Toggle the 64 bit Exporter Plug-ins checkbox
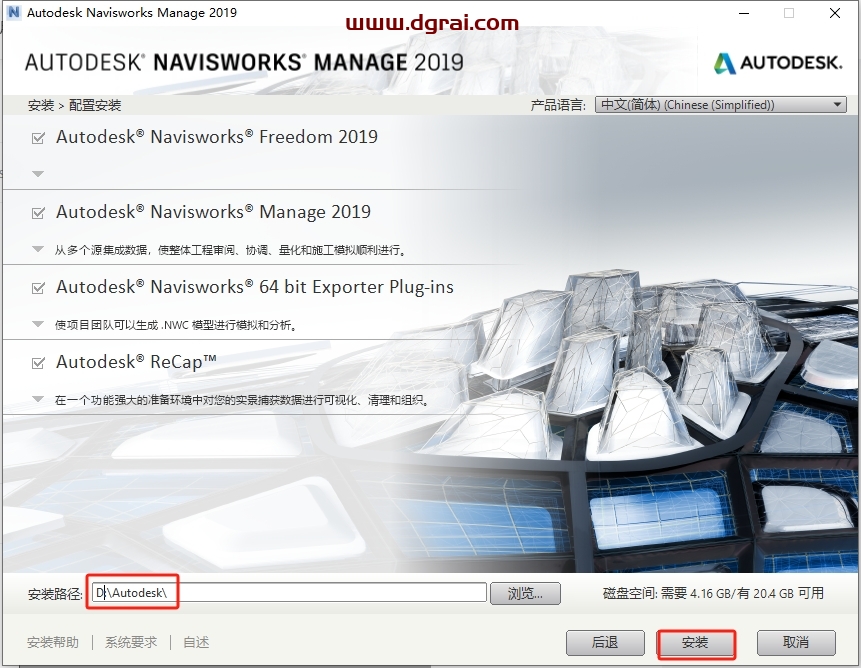The width and height of the screenshot is (861, 668). 38,288
